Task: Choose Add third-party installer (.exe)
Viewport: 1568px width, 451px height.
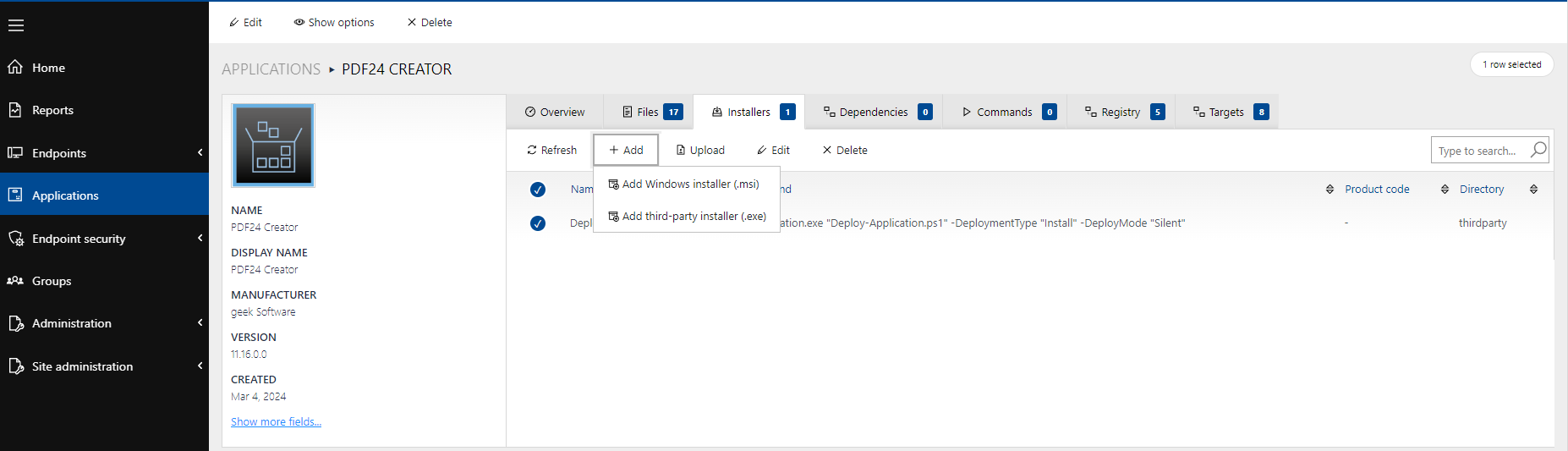Action: [694, 217]
